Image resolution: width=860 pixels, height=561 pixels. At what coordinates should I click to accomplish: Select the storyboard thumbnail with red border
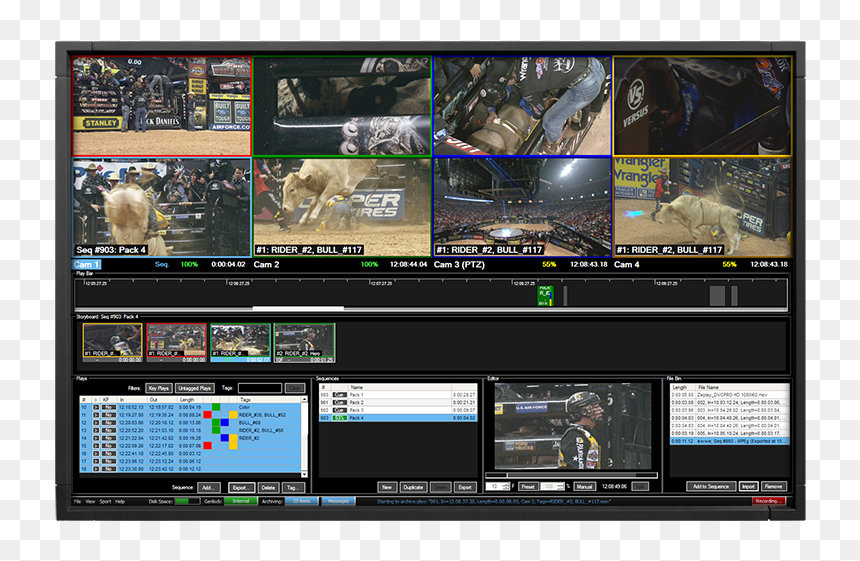tap(177, 343)
